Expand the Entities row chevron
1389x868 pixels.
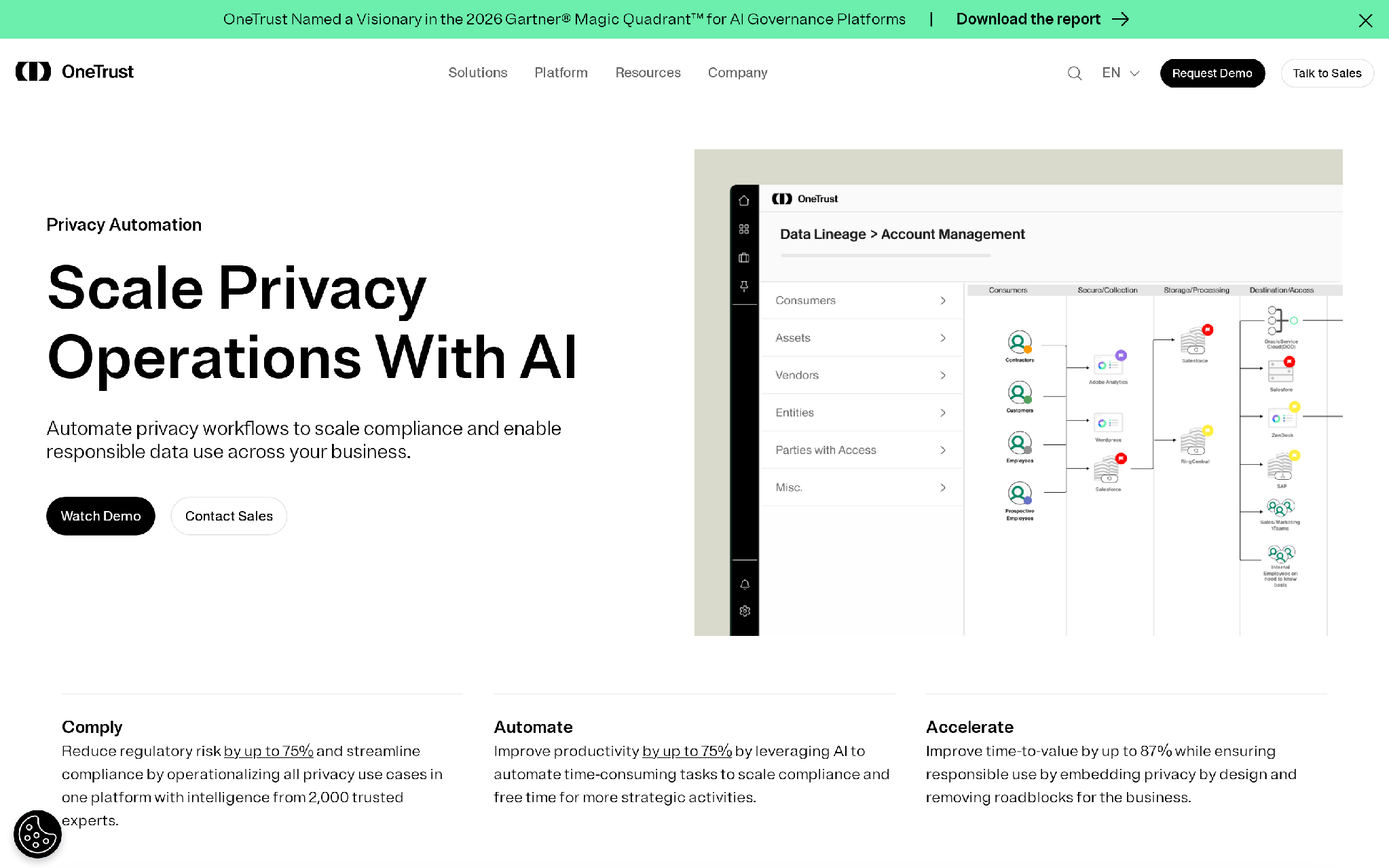coord(943,413)
